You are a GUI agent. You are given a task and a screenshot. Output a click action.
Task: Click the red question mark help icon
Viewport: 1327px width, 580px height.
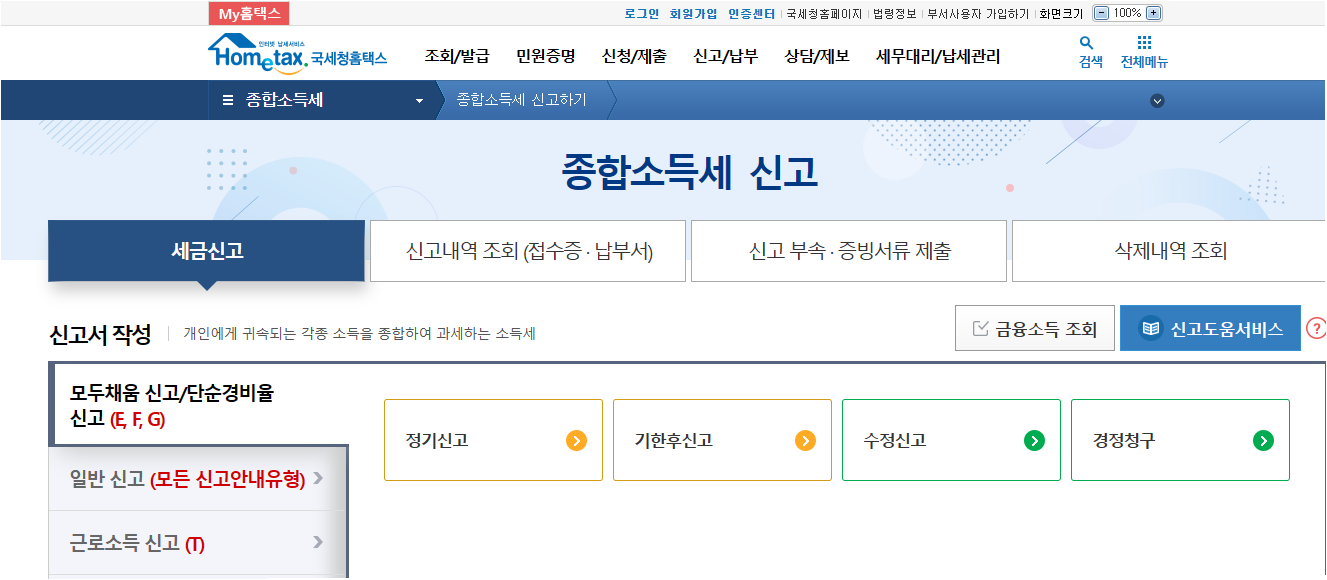pyautogui.click(x=1317, y=327)
